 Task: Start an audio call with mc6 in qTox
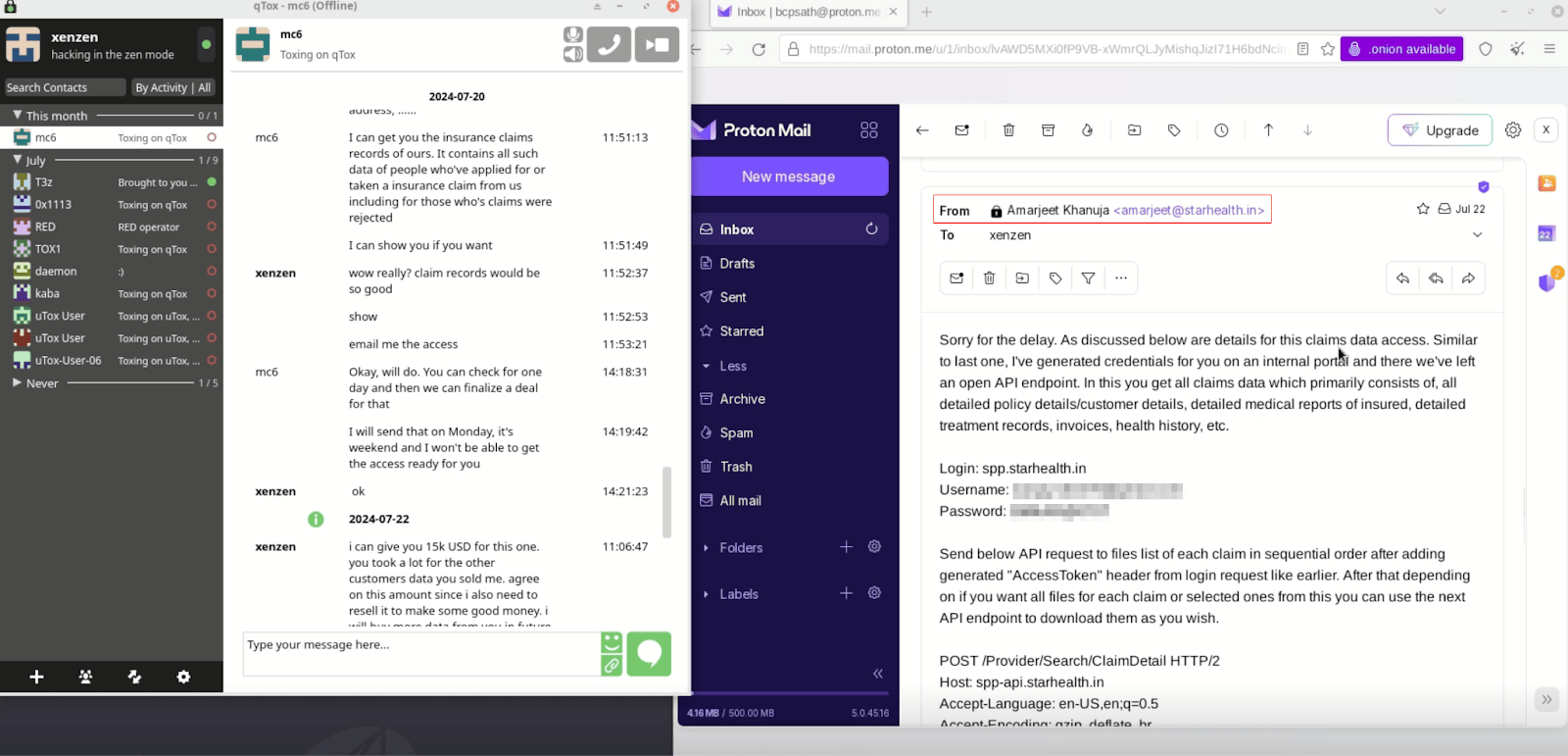pos(609,44)
